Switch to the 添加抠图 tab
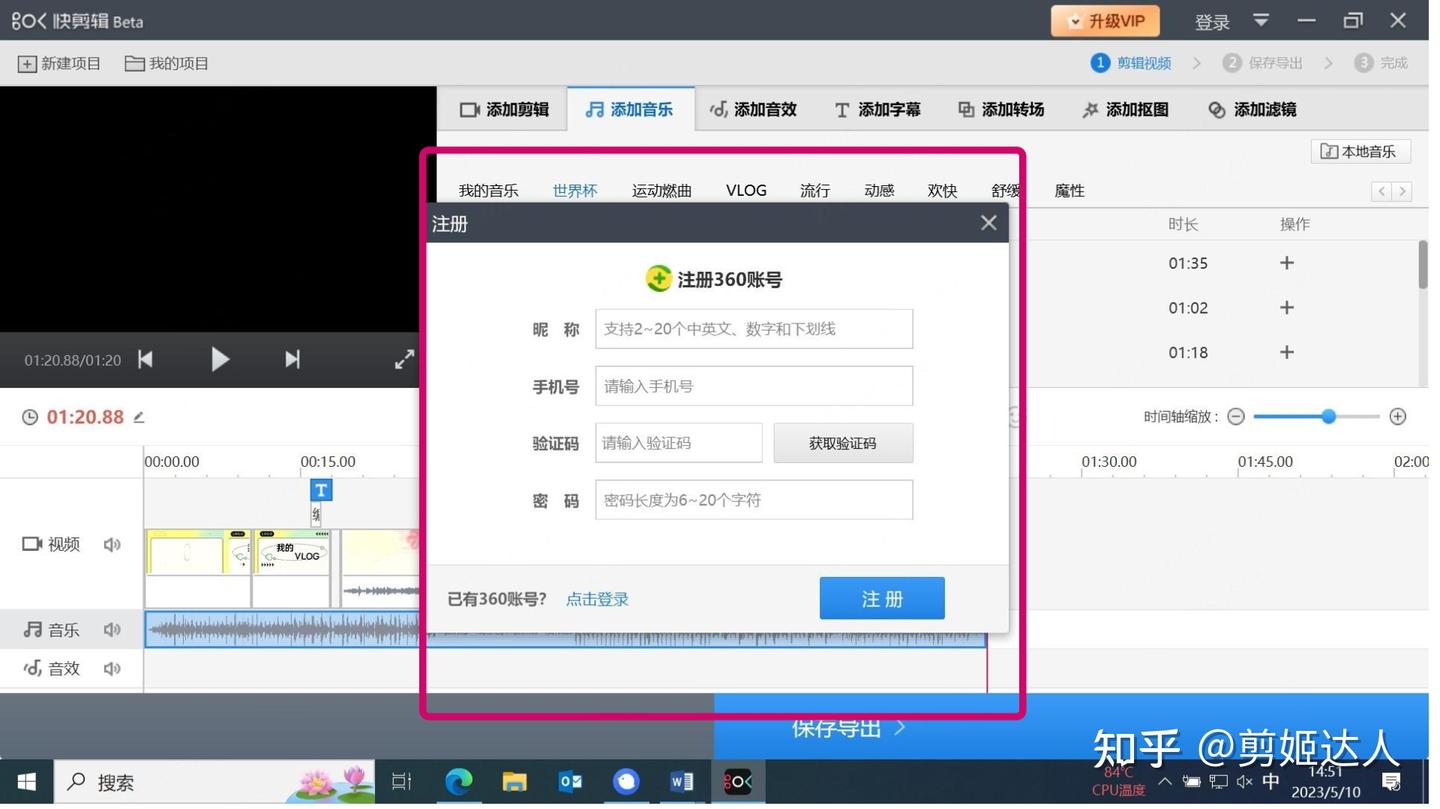Screen dimensions: 1440x809 [x=1125, y=110]
